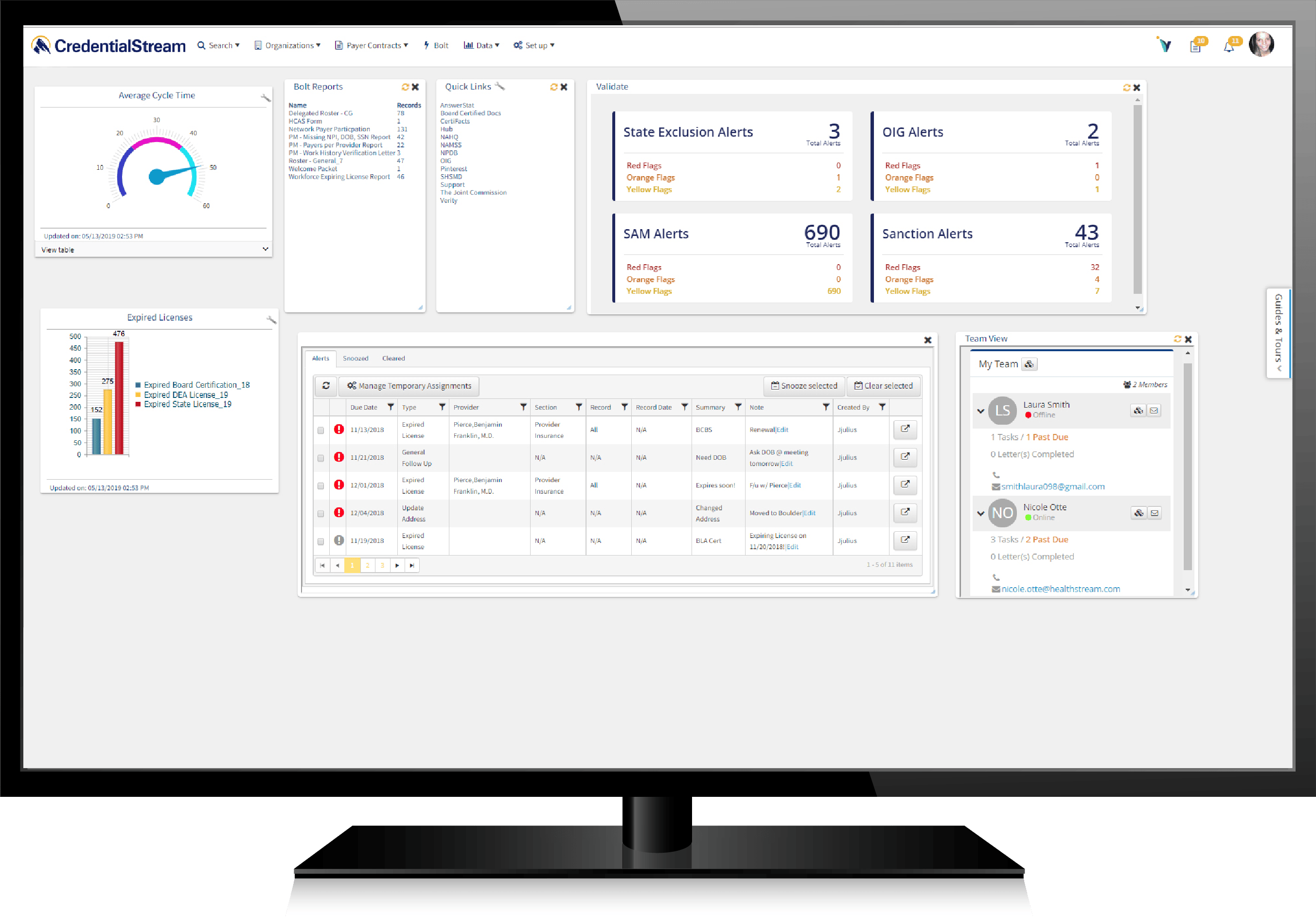Click envelope icon next to Laura Smith
1316x917 pixels.
(x=1154, y=411)
